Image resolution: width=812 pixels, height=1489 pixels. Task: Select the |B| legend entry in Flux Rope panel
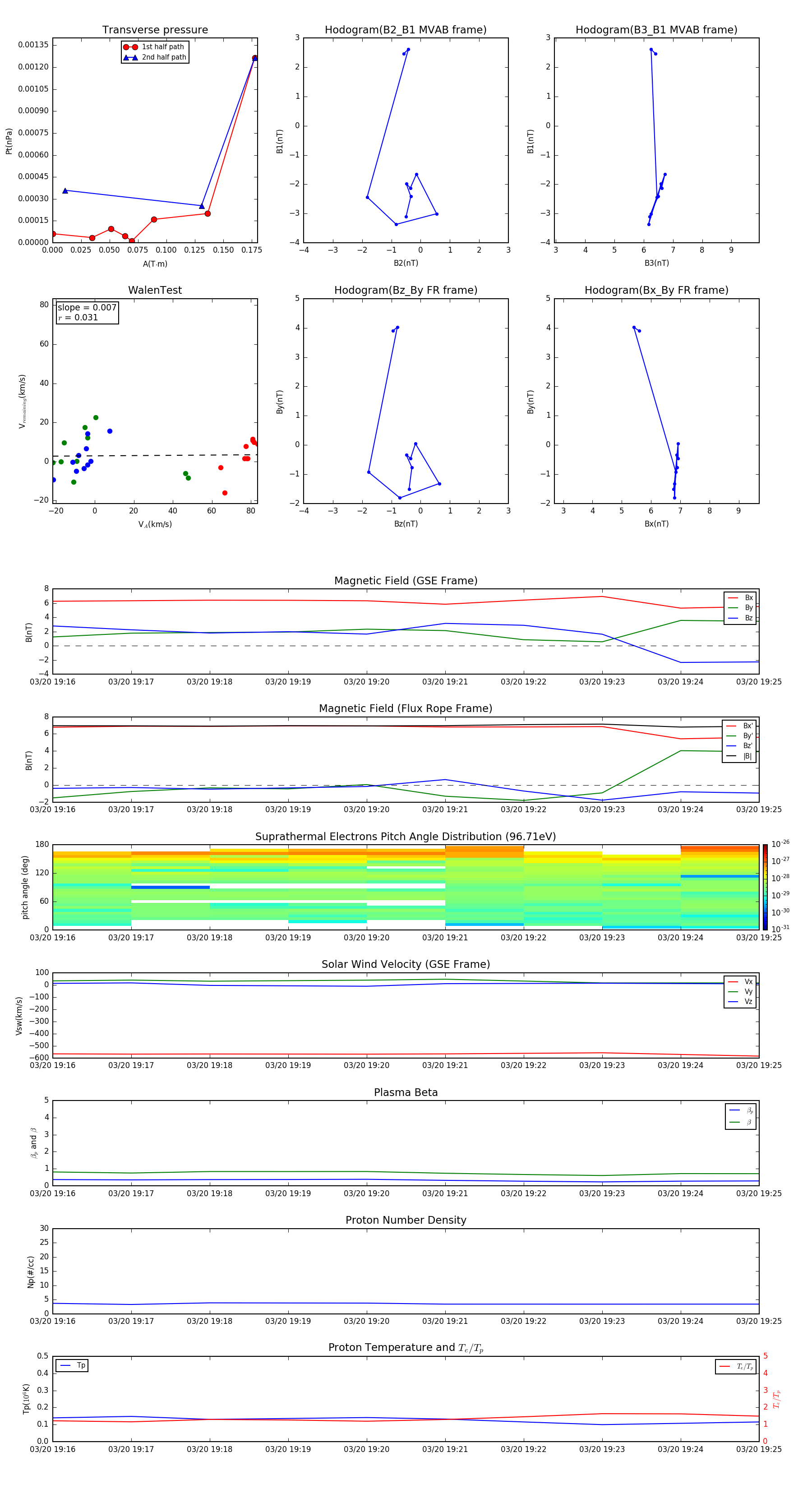coord(739,756)
